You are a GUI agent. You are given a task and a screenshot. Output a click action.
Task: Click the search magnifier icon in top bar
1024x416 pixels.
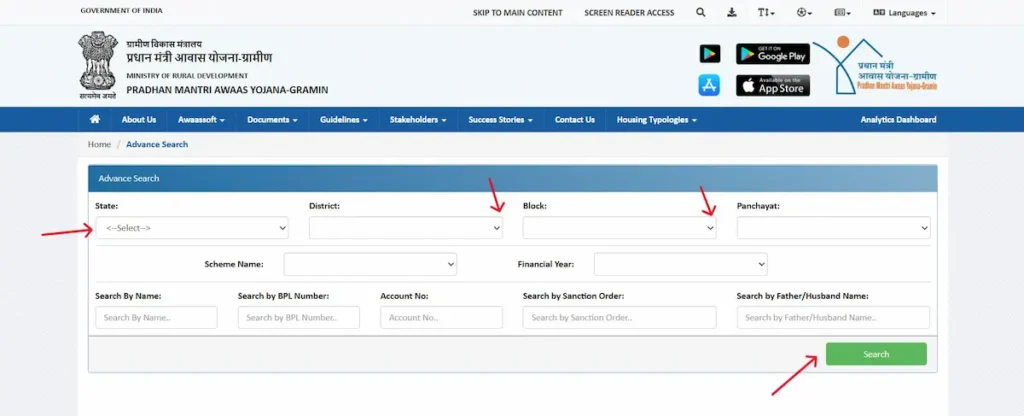701,12
